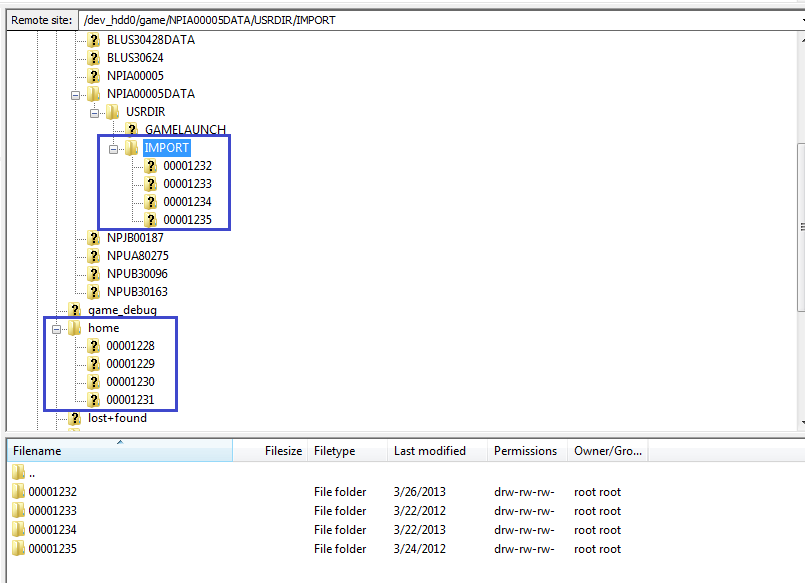Select the NPUA80275 tree label

pos(138,256)
